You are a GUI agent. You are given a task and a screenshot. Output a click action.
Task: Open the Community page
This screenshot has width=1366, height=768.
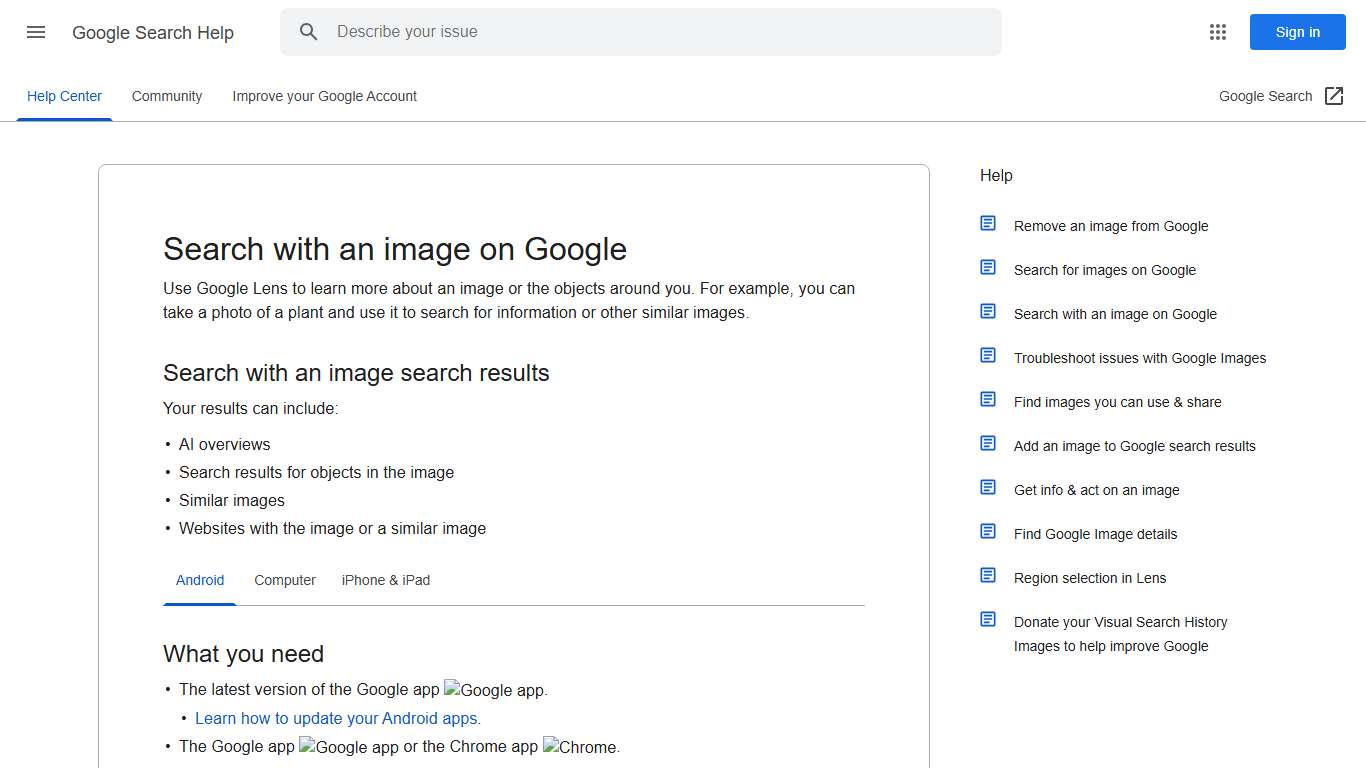[166, 96]
